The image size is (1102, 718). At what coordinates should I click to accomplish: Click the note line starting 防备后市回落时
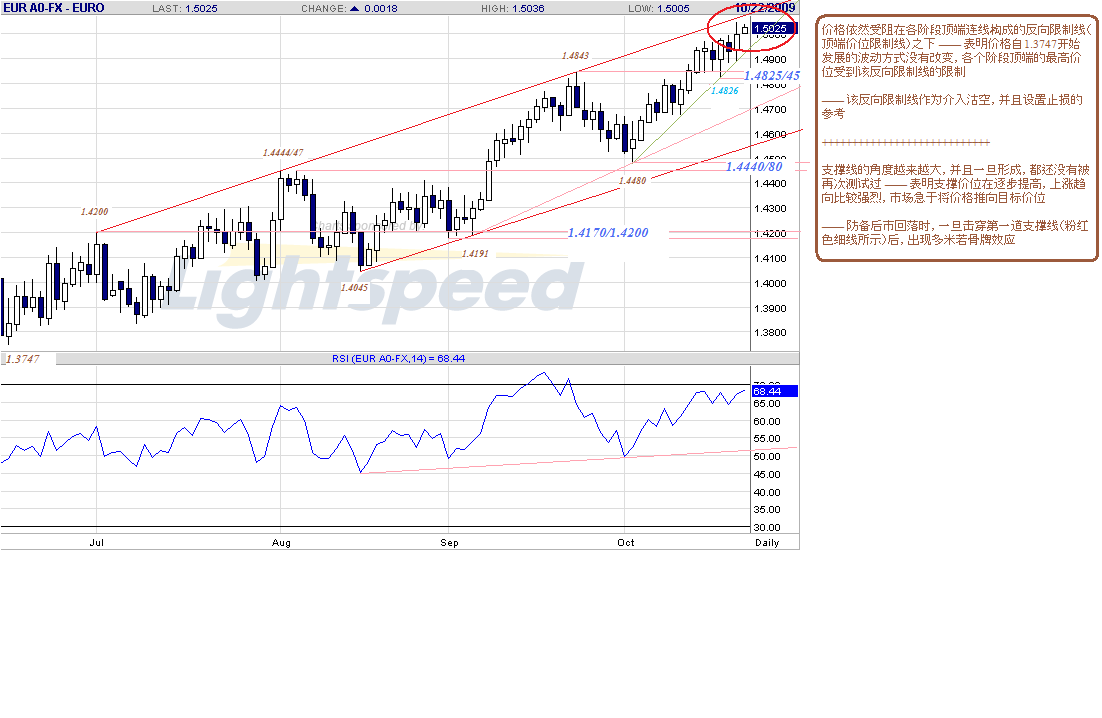point(954,233)
